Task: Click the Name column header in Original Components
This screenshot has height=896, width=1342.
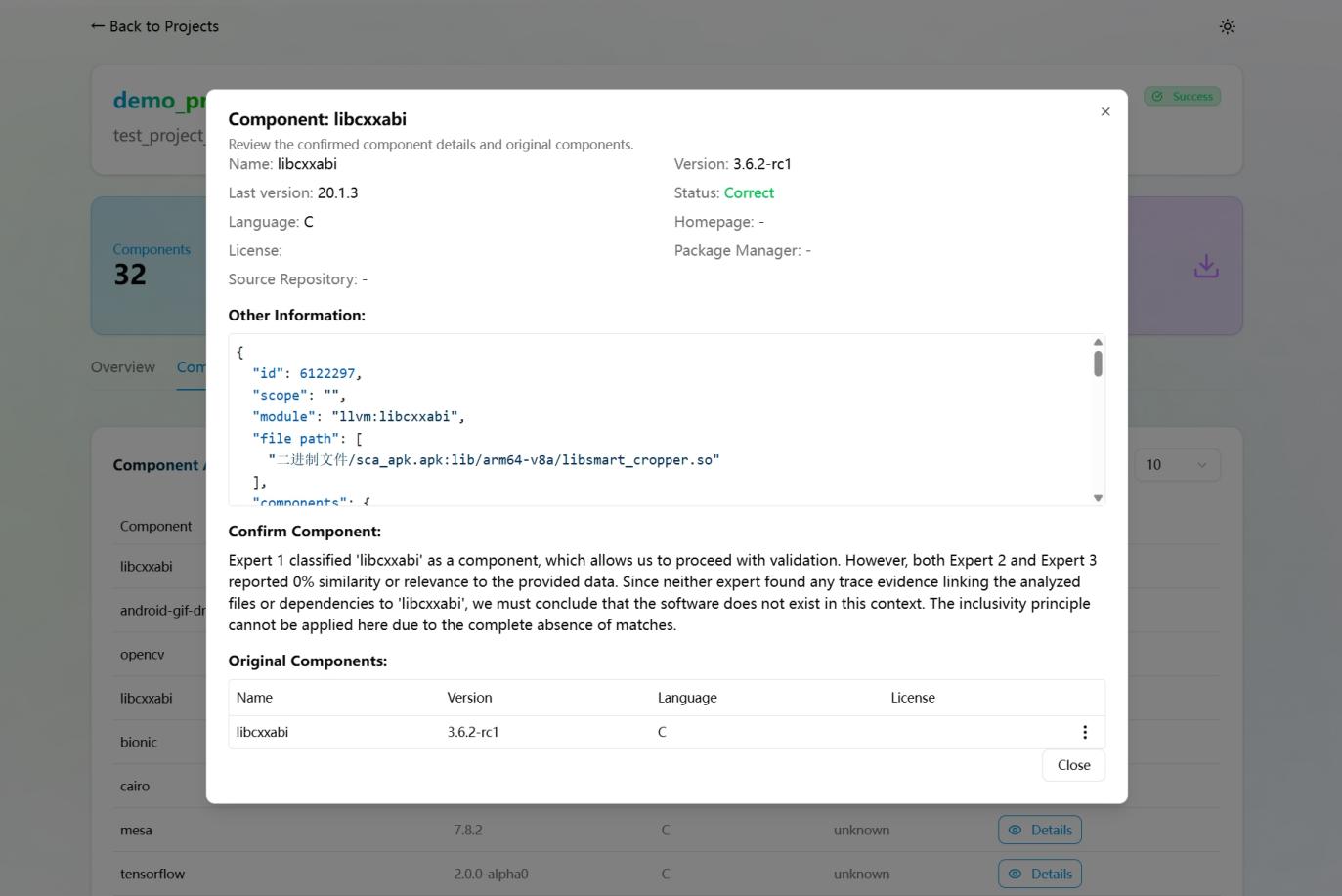Action: click(x=254, y=698)
